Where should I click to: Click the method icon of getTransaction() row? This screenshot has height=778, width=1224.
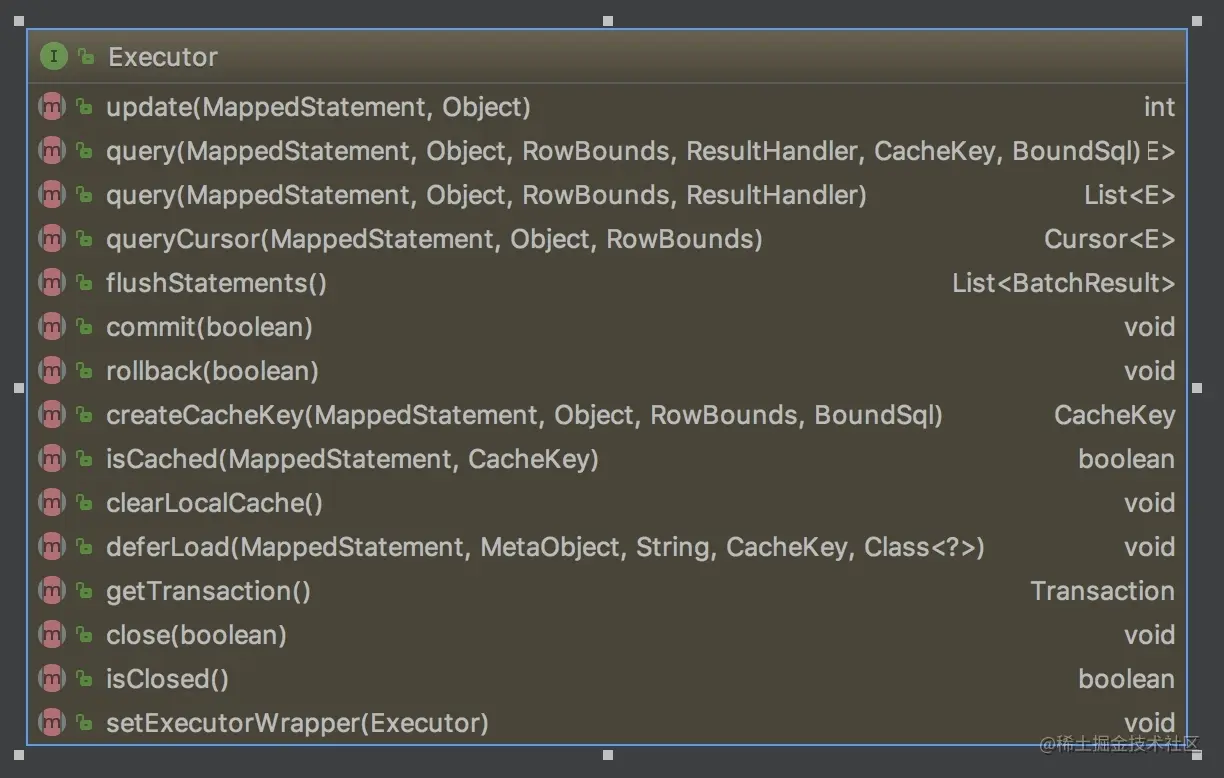pos(51,591)
